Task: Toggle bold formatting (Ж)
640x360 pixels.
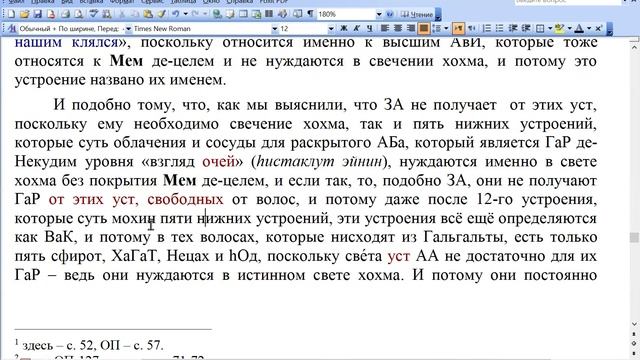Action: (344, 28)
